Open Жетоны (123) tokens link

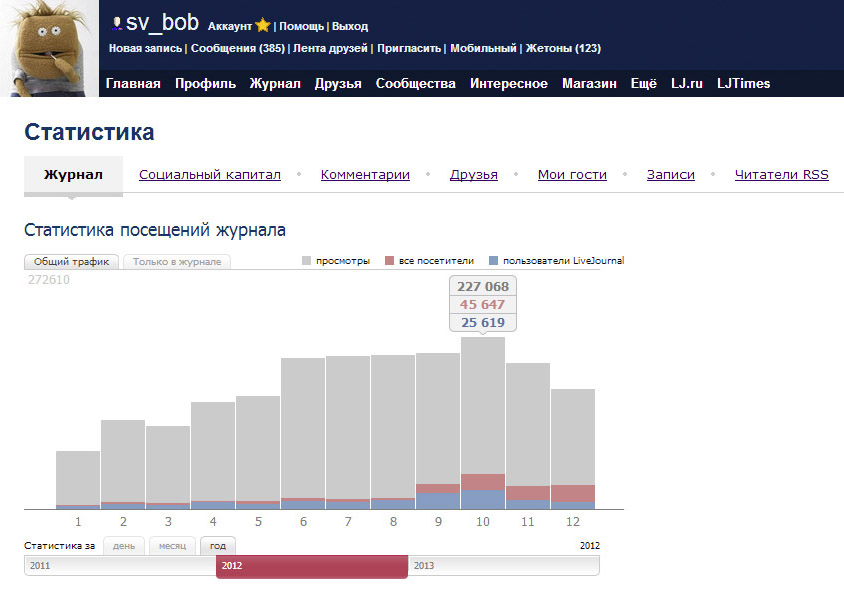[x=563, y=48]
